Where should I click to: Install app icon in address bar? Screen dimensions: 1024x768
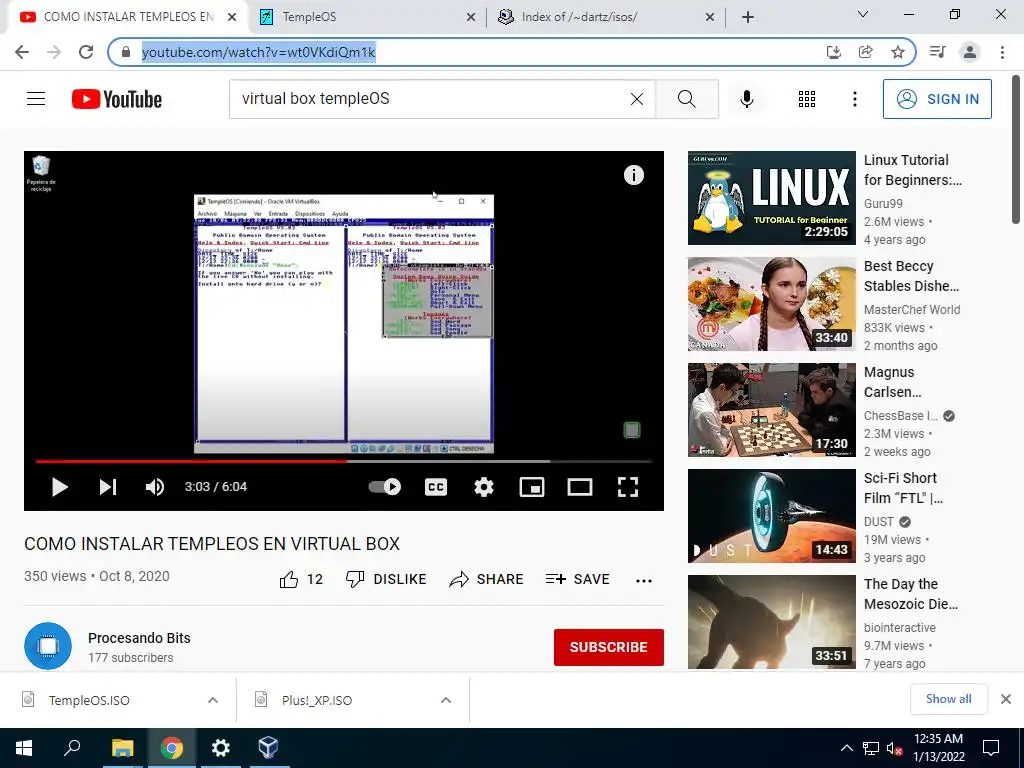pos(833,52)
